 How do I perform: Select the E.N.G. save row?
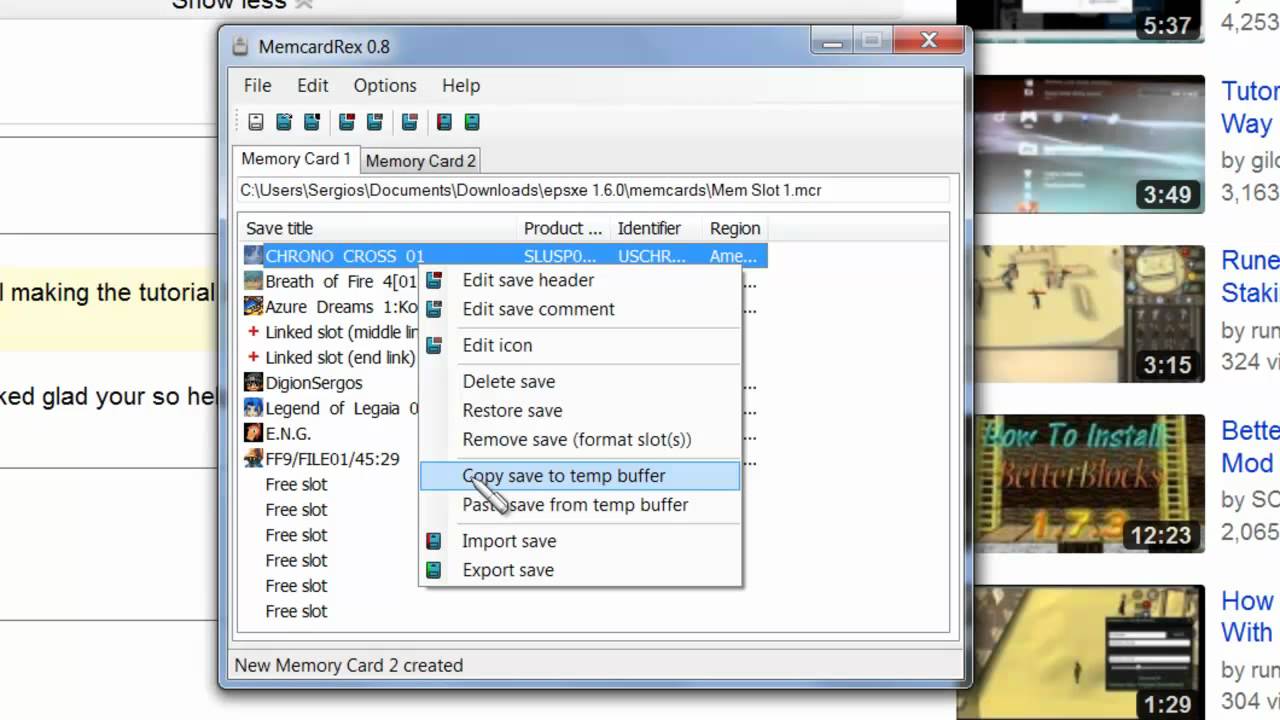click(331, 434)
